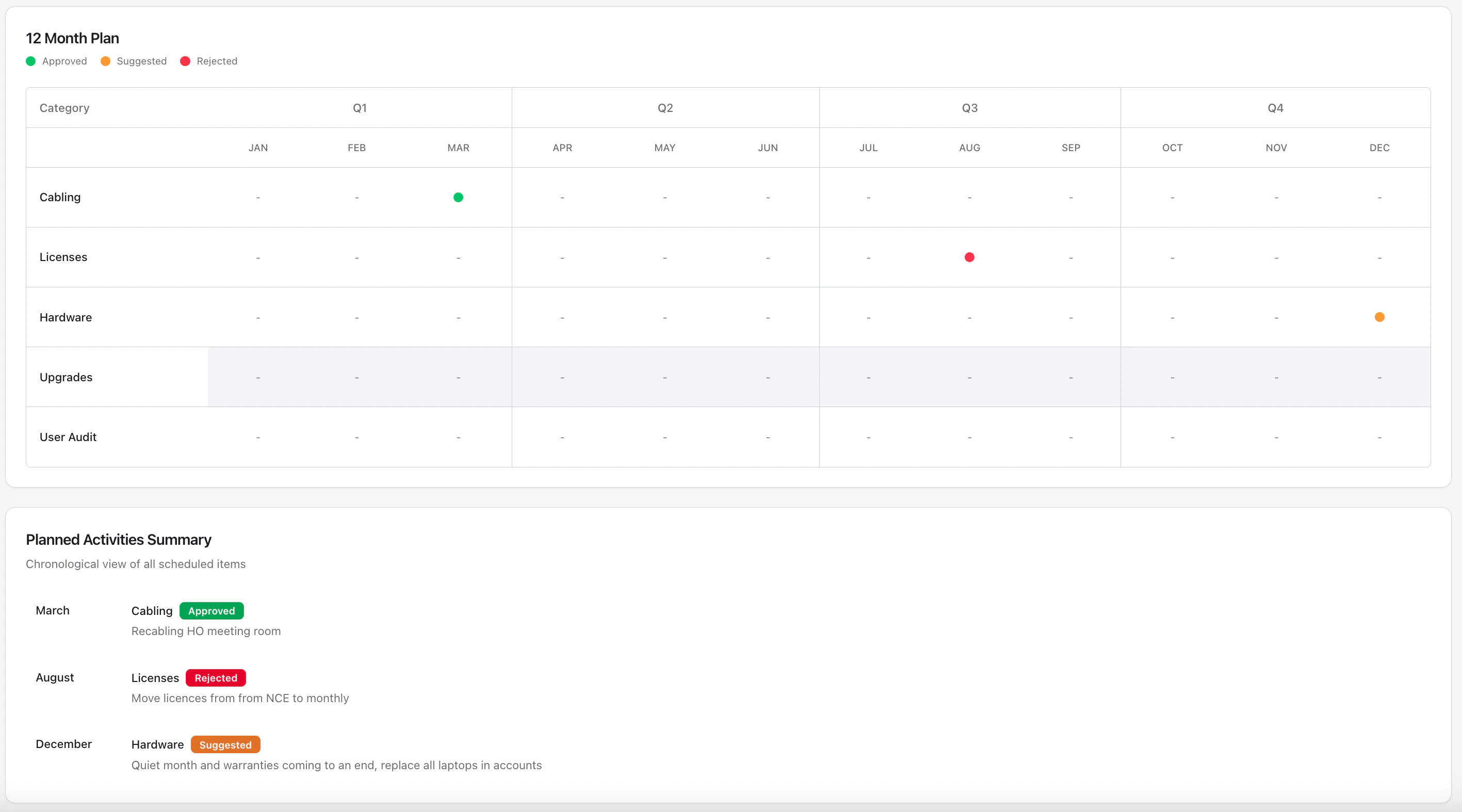This screenshot has width=1462, height=812.
Task: Click the Suggested badge beside Hardware
Action: point(225,744)
